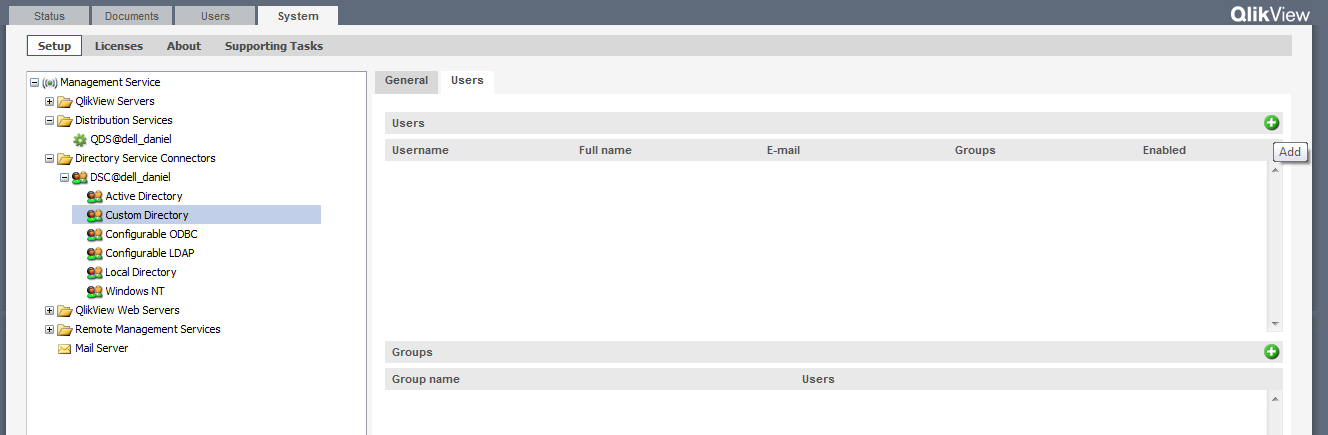Click the DSC@dell_daniel users icon
The width and height of the screenshot is (1328, 435).
click(80, 177)
